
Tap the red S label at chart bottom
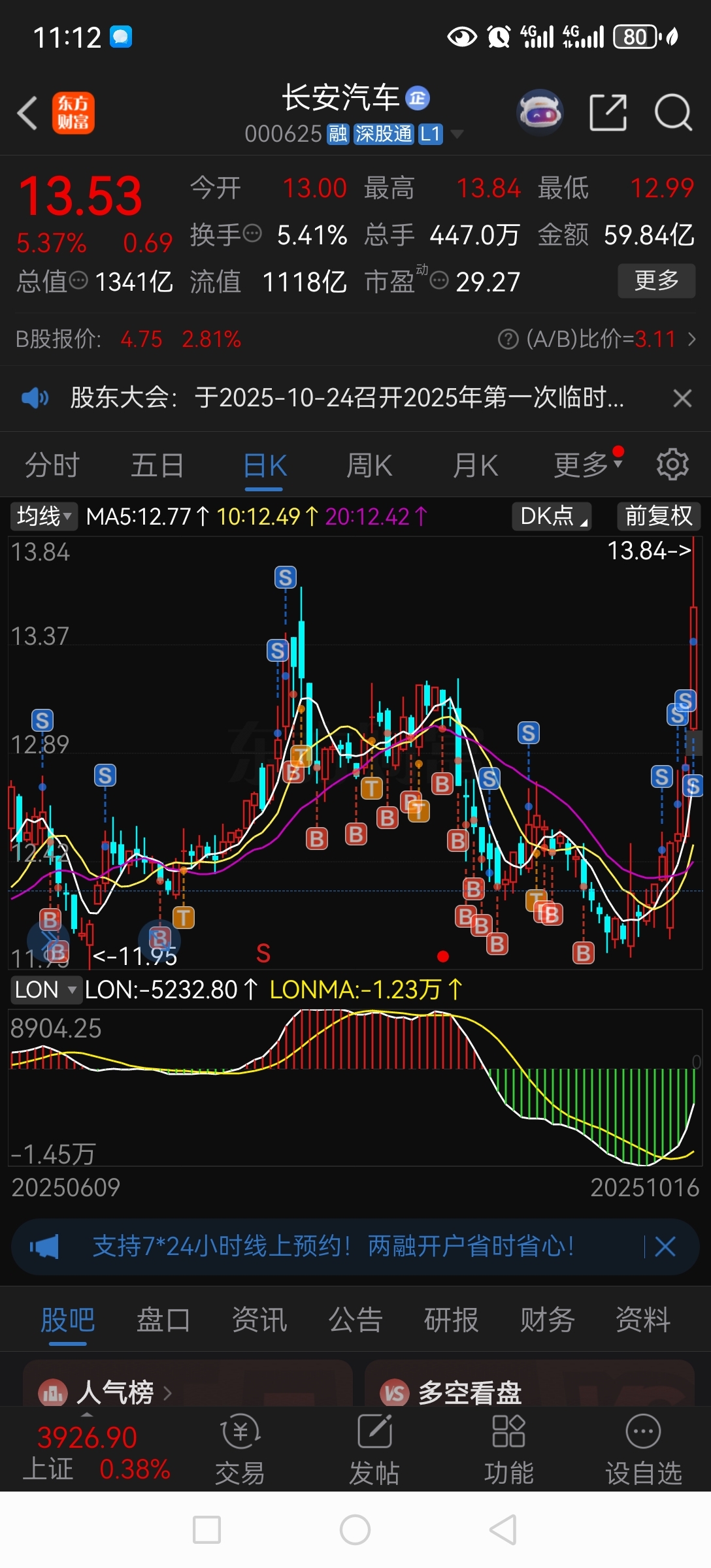click(x=263, y=954)
